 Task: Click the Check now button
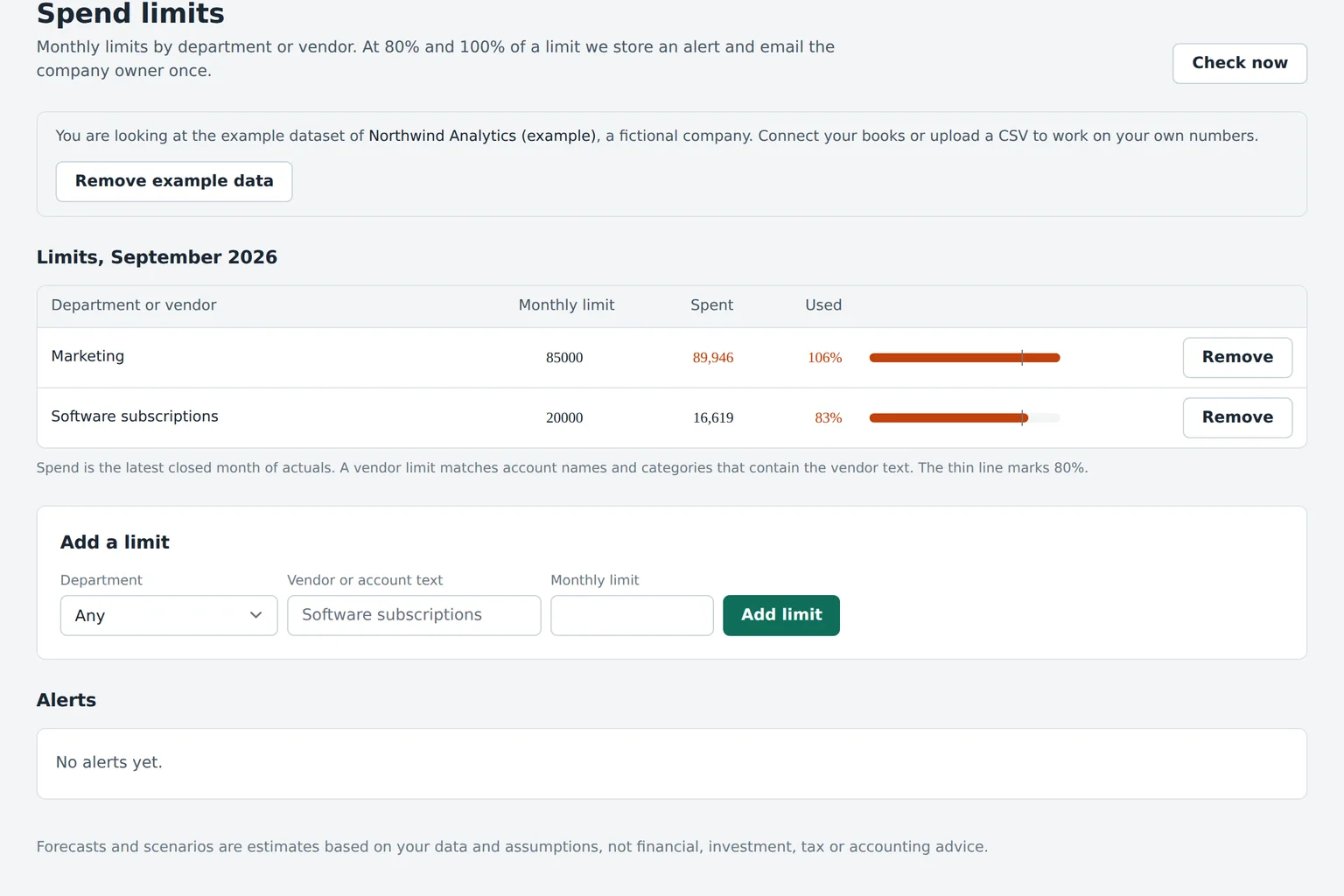point(1239,63)
